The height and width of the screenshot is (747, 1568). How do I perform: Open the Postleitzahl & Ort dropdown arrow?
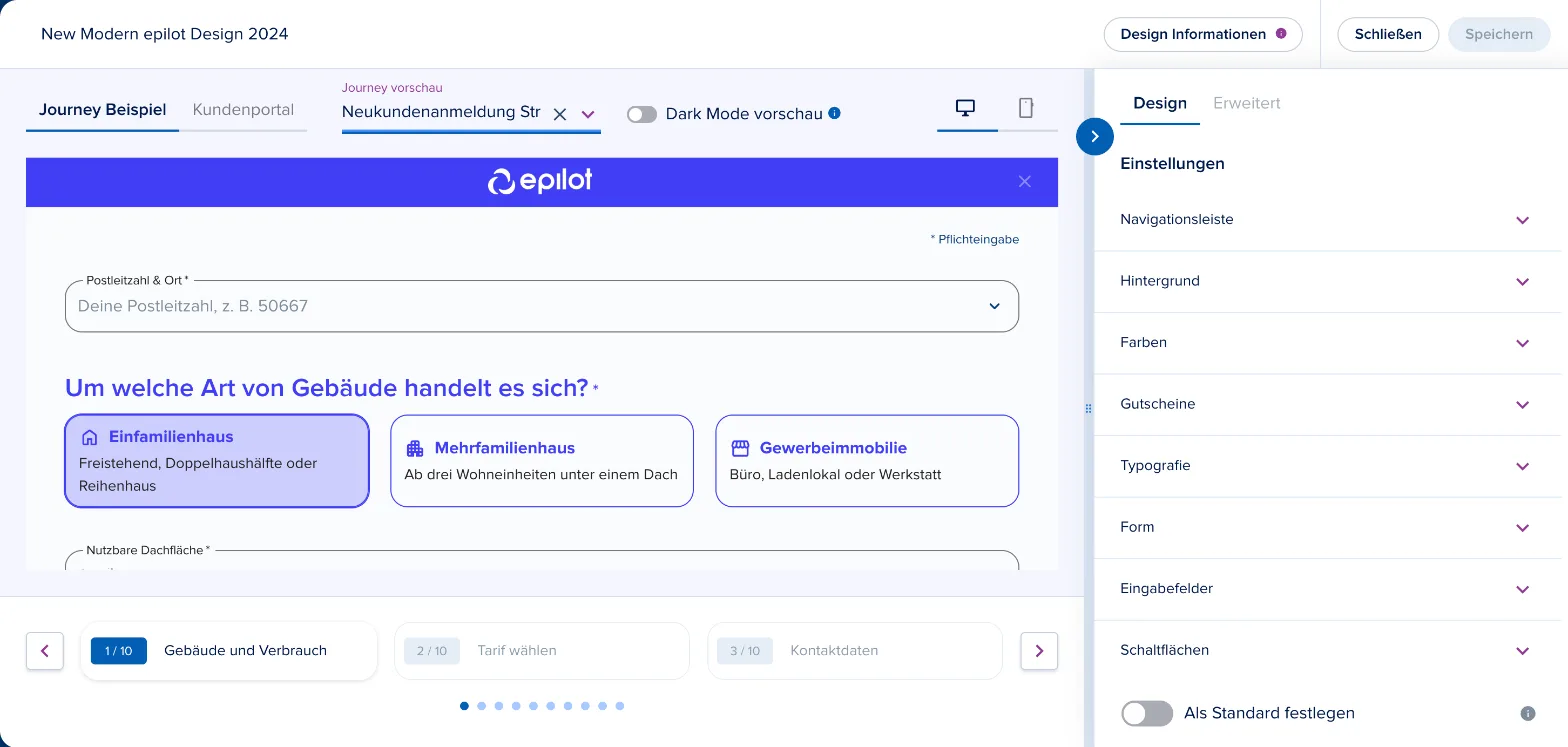tap(994, 306)
